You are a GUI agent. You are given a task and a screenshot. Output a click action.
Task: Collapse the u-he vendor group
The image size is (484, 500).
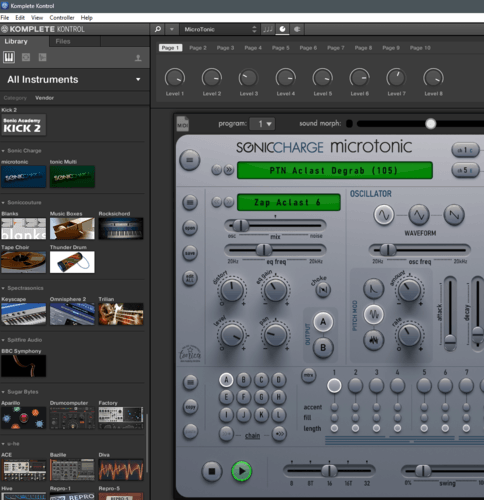[x=3, y=444]
